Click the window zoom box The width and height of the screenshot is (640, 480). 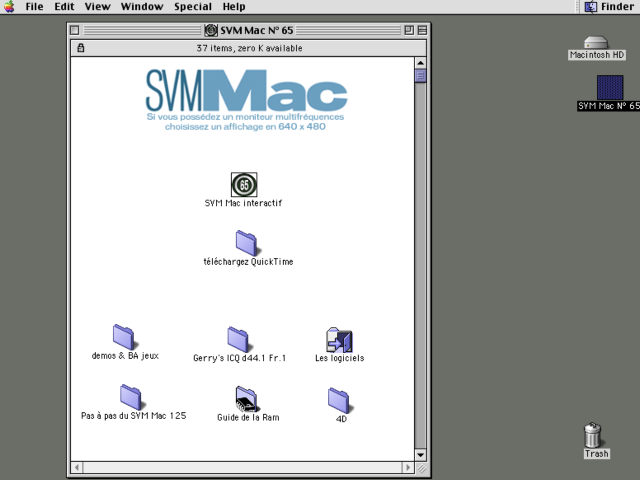coord(409,30)
